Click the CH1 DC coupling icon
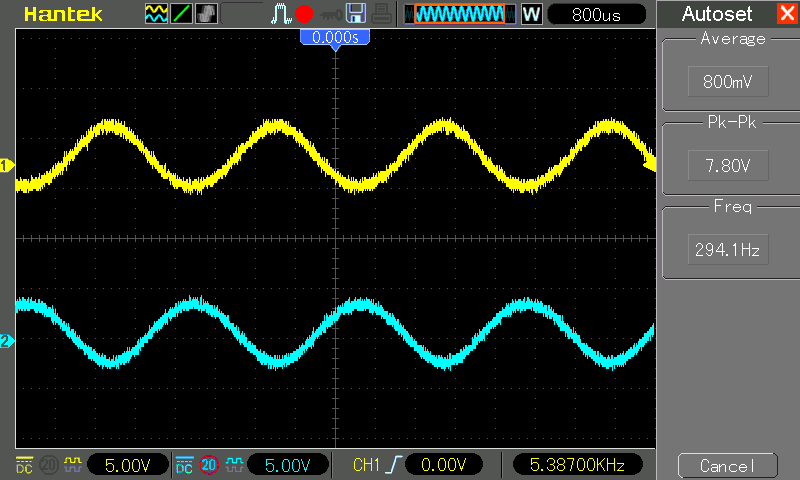 pyautogui.click(x=24, y=465)
